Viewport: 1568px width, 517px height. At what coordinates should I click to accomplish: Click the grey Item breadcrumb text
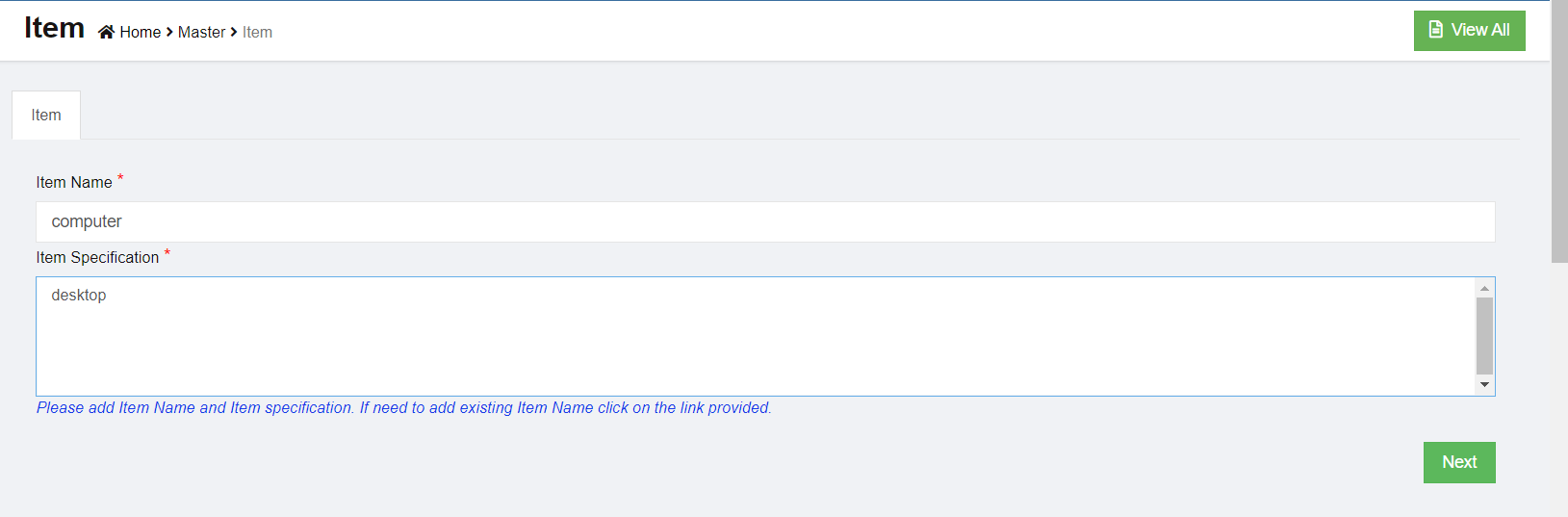[257, 32]
